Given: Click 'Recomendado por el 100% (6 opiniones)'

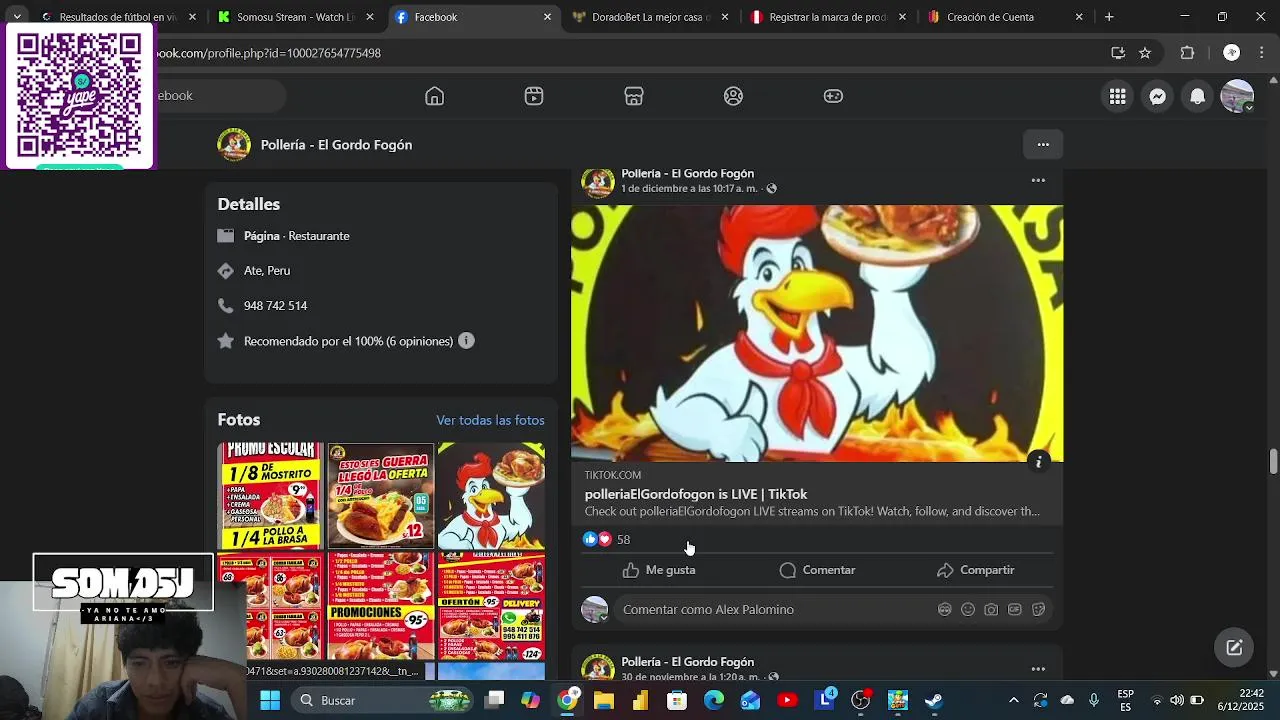Looking at the screenshot, I should (x=348, y=341).
